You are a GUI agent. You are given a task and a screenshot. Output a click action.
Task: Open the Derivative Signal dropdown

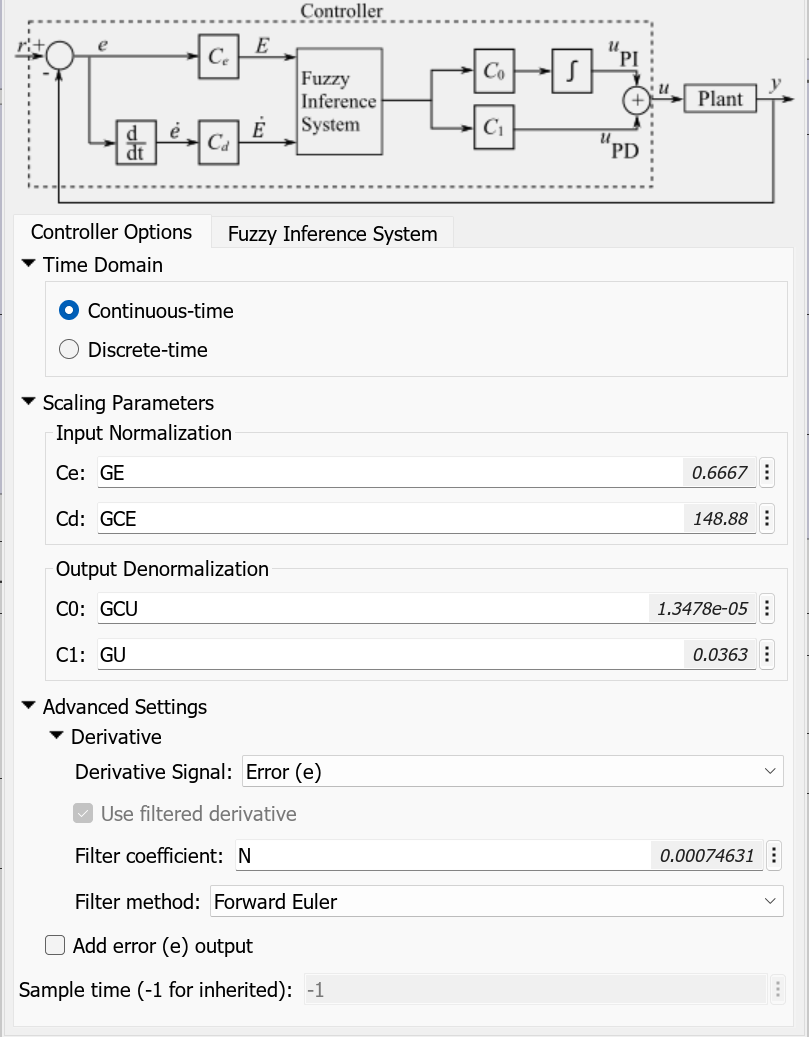pos(510,772)
